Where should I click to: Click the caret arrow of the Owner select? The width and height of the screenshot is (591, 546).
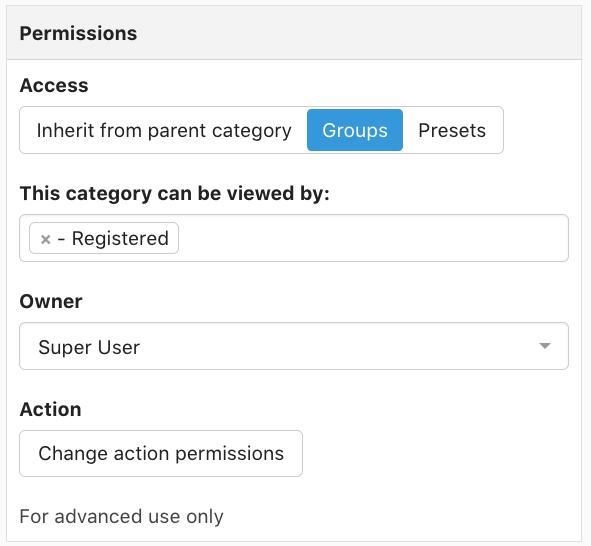[x=545, y=346]
